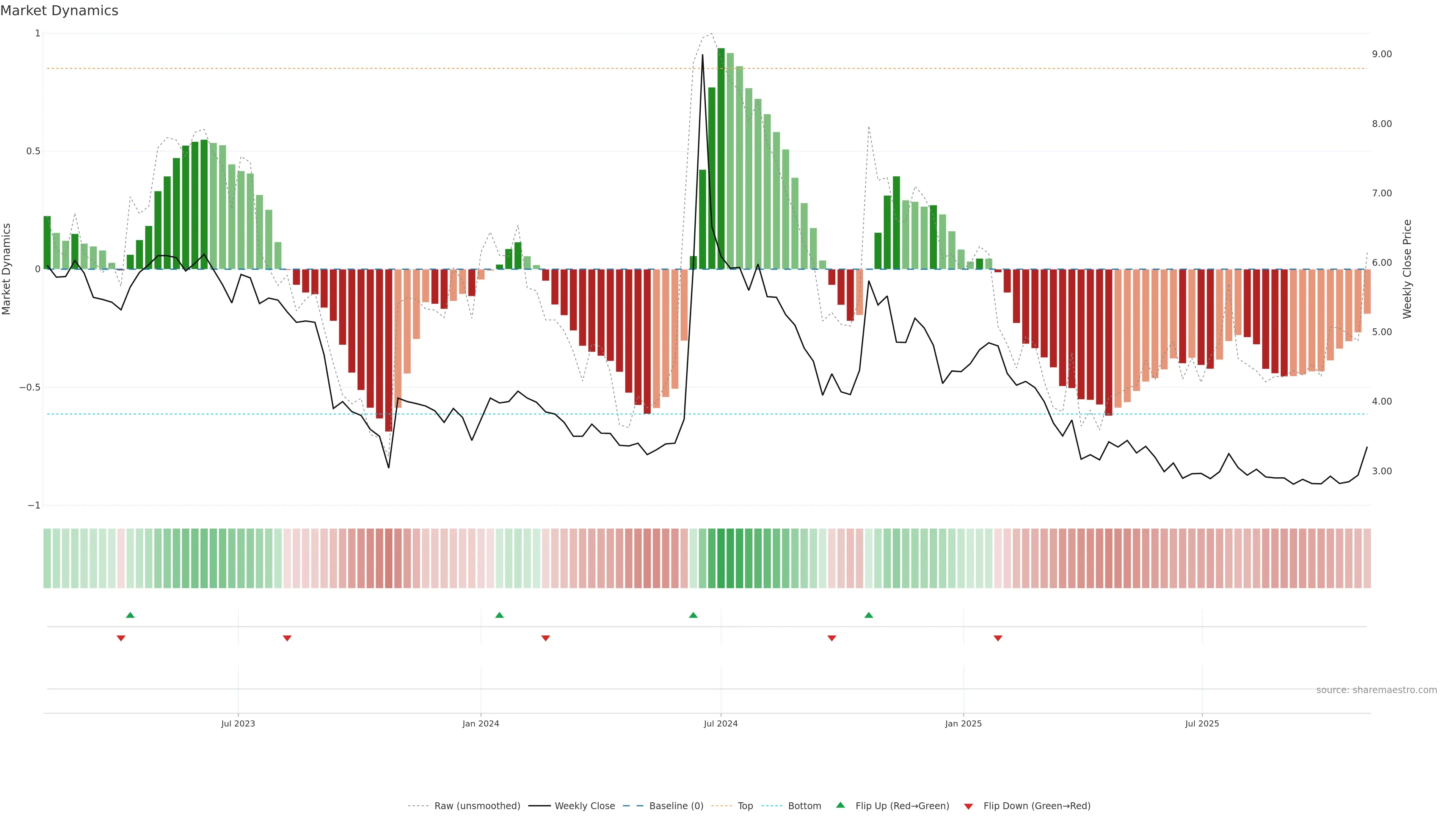Click the flip-up marker near Jan 2024
This screenshot has width=1456, height=819.
(x=499, y=615)
